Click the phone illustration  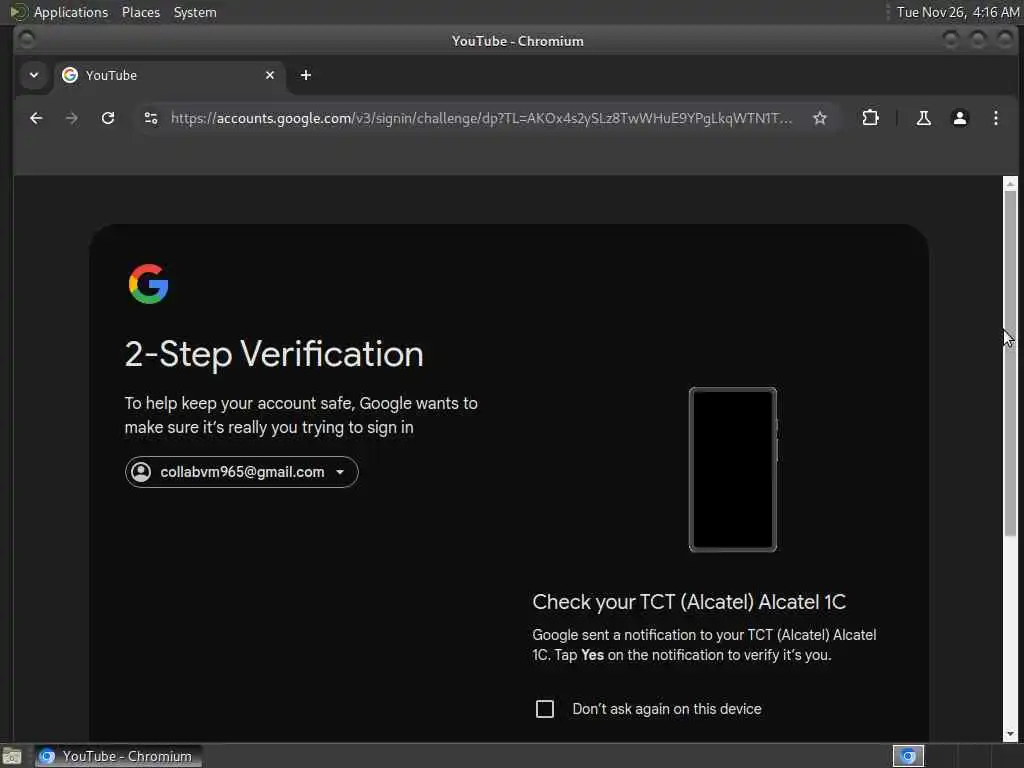733,470
